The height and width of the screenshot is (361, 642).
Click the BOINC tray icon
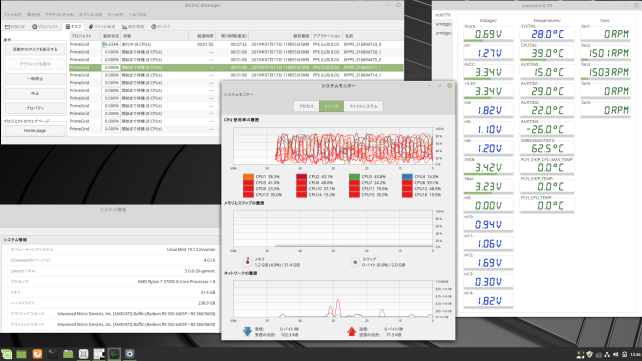click(x=580, y=354)
